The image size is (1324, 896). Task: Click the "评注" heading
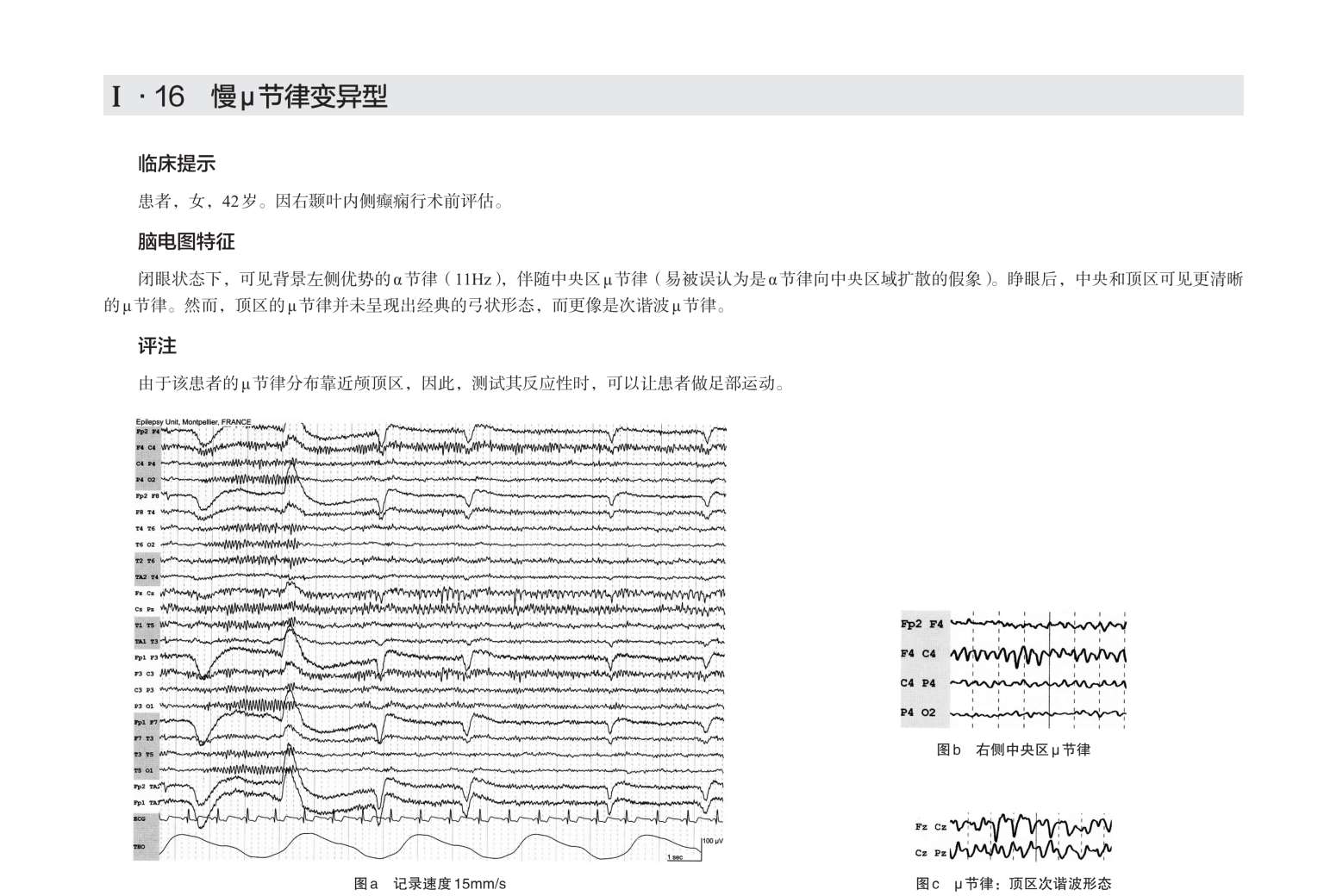157,346
